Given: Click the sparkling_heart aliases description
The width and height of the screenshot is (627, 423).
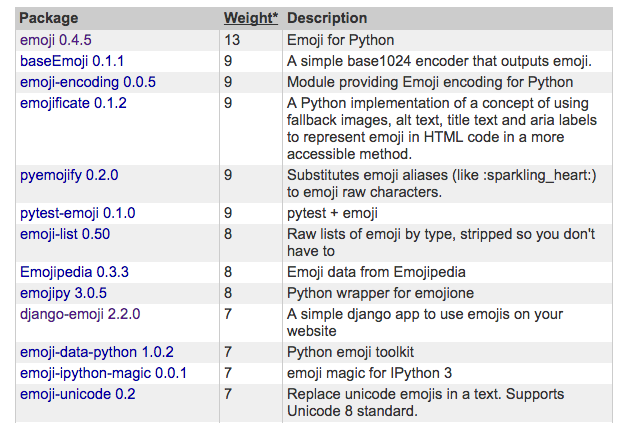Looking at the screenshot, I should pyautogui.click(x=441, y=184).
